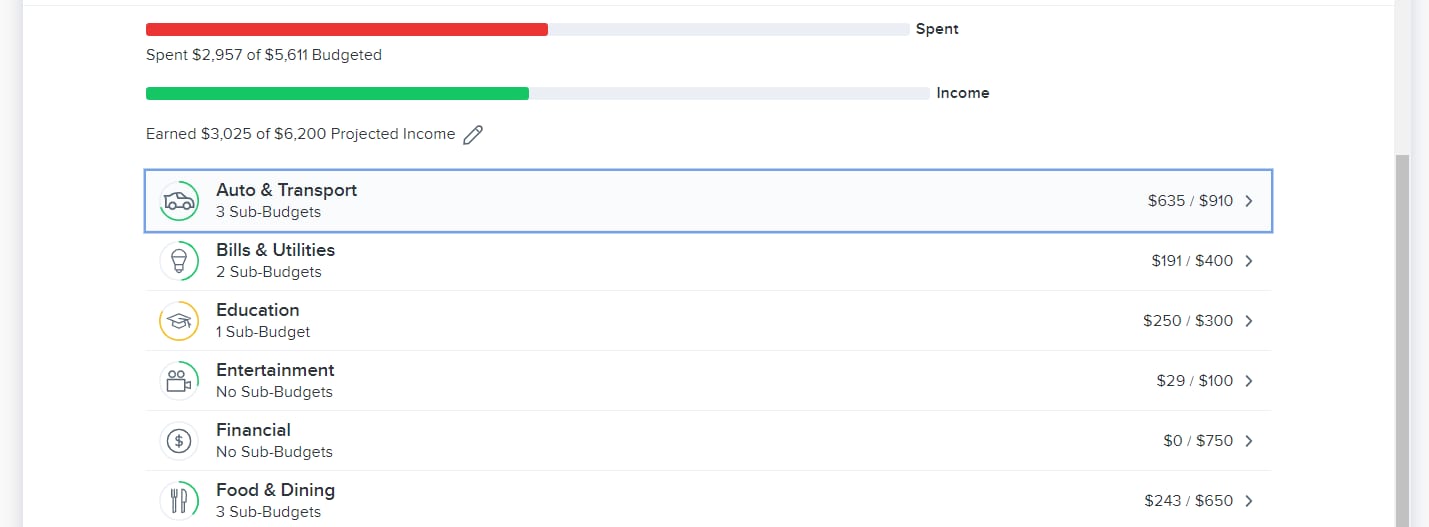Click the graduation cap Education icon
Viewport: 1429px width, 527px height.
click(x=179, y=321)
